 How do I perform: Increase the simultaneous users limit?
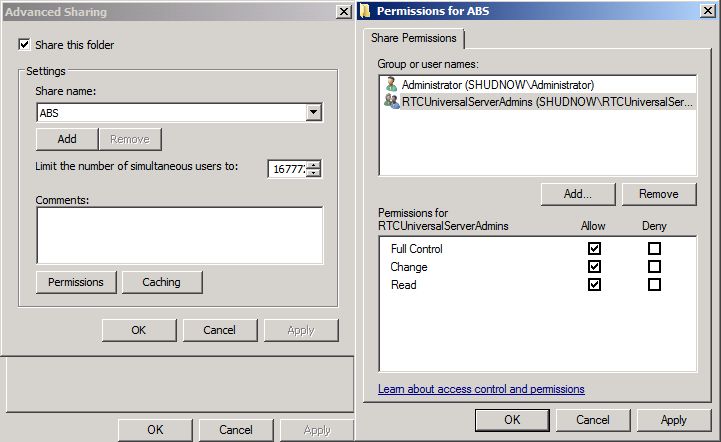click(314, 164)
